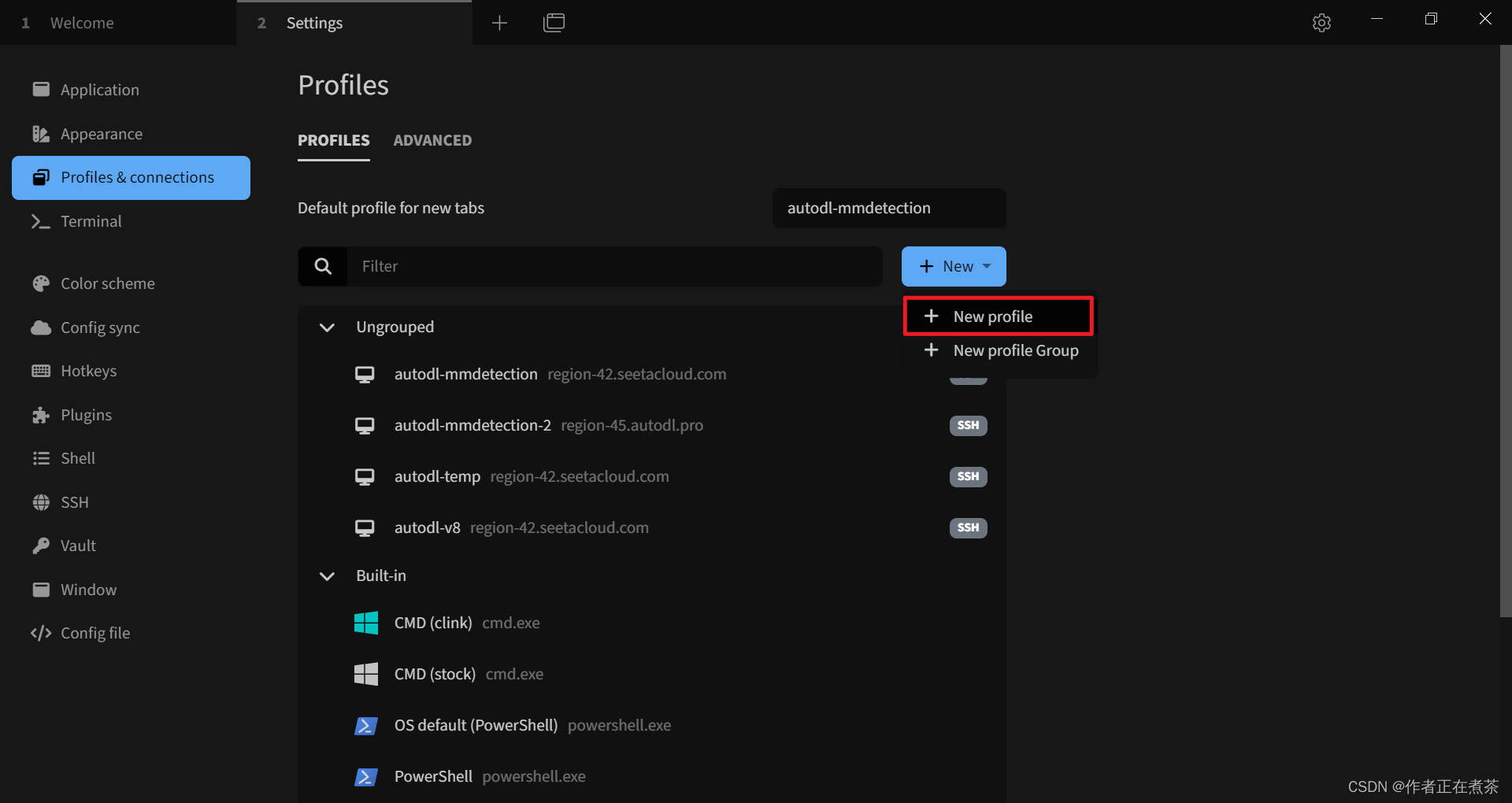Collapse the Ungrouped profiles group
The image size is (1512, 803).
[327, 327]
